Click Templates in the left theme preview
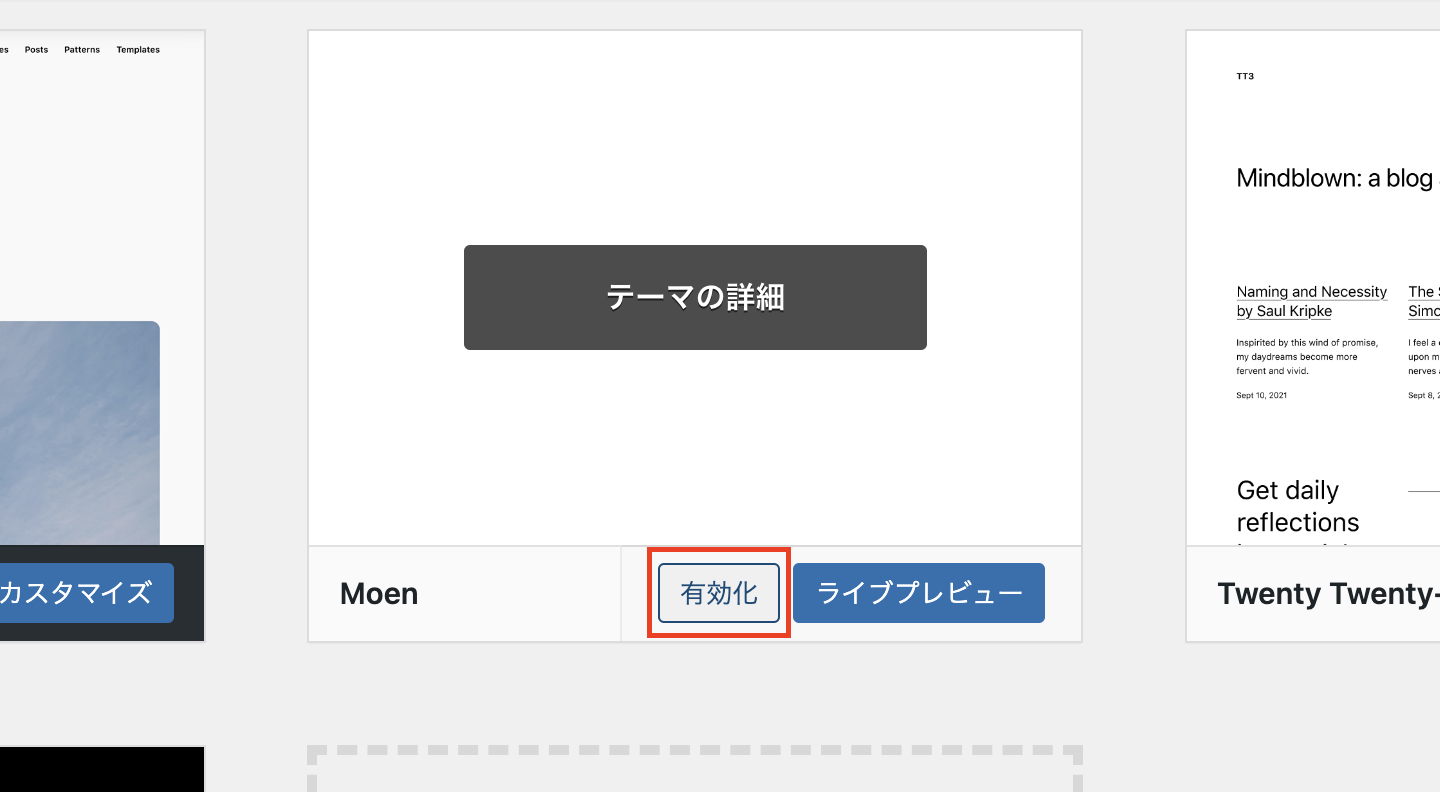The width and height of the screenshot is (1440, 792). tap(138, 50)
